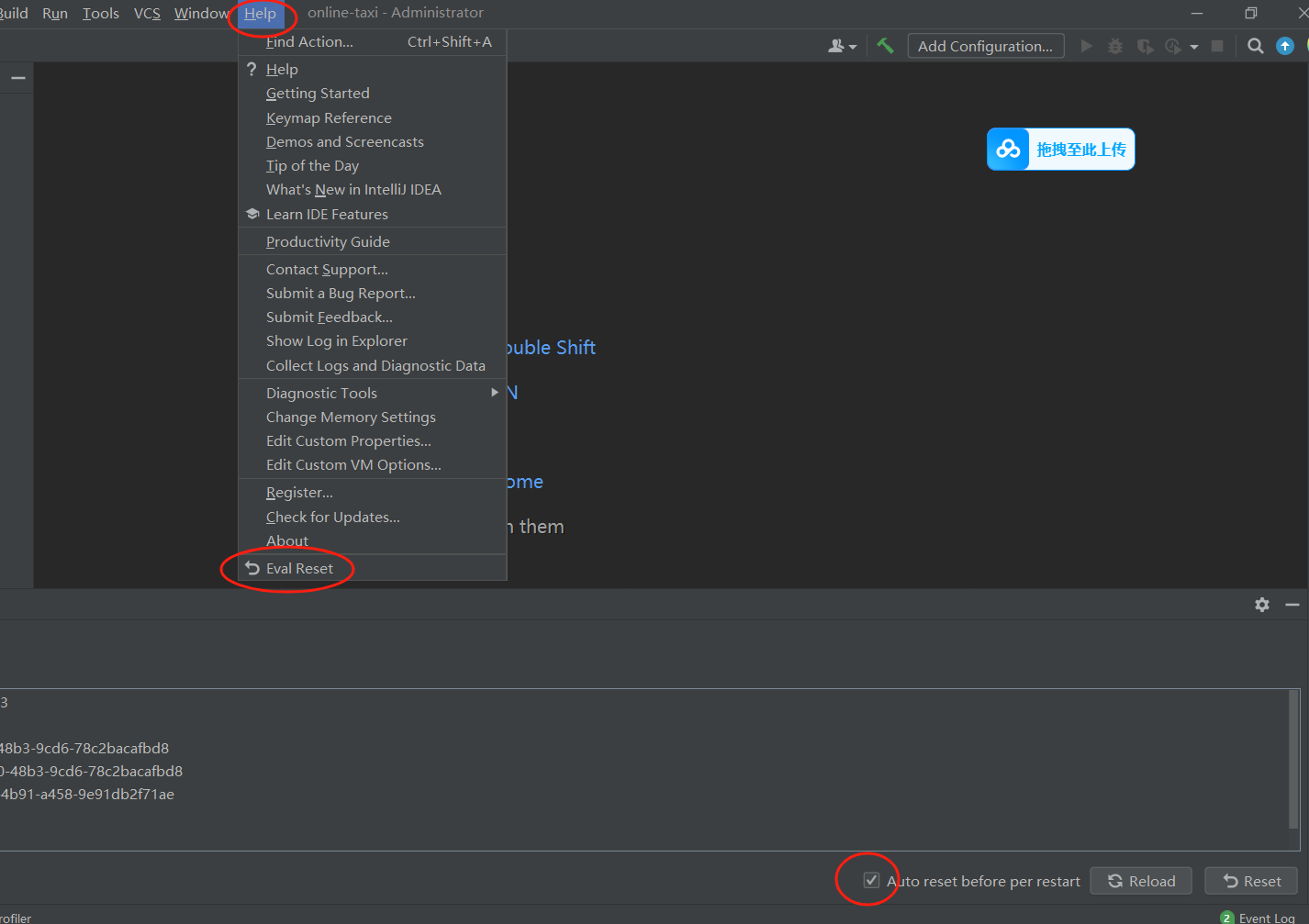Screen dimensions: 1309x924
Task: Click the Run play icon
Action: pos(1086,46)
